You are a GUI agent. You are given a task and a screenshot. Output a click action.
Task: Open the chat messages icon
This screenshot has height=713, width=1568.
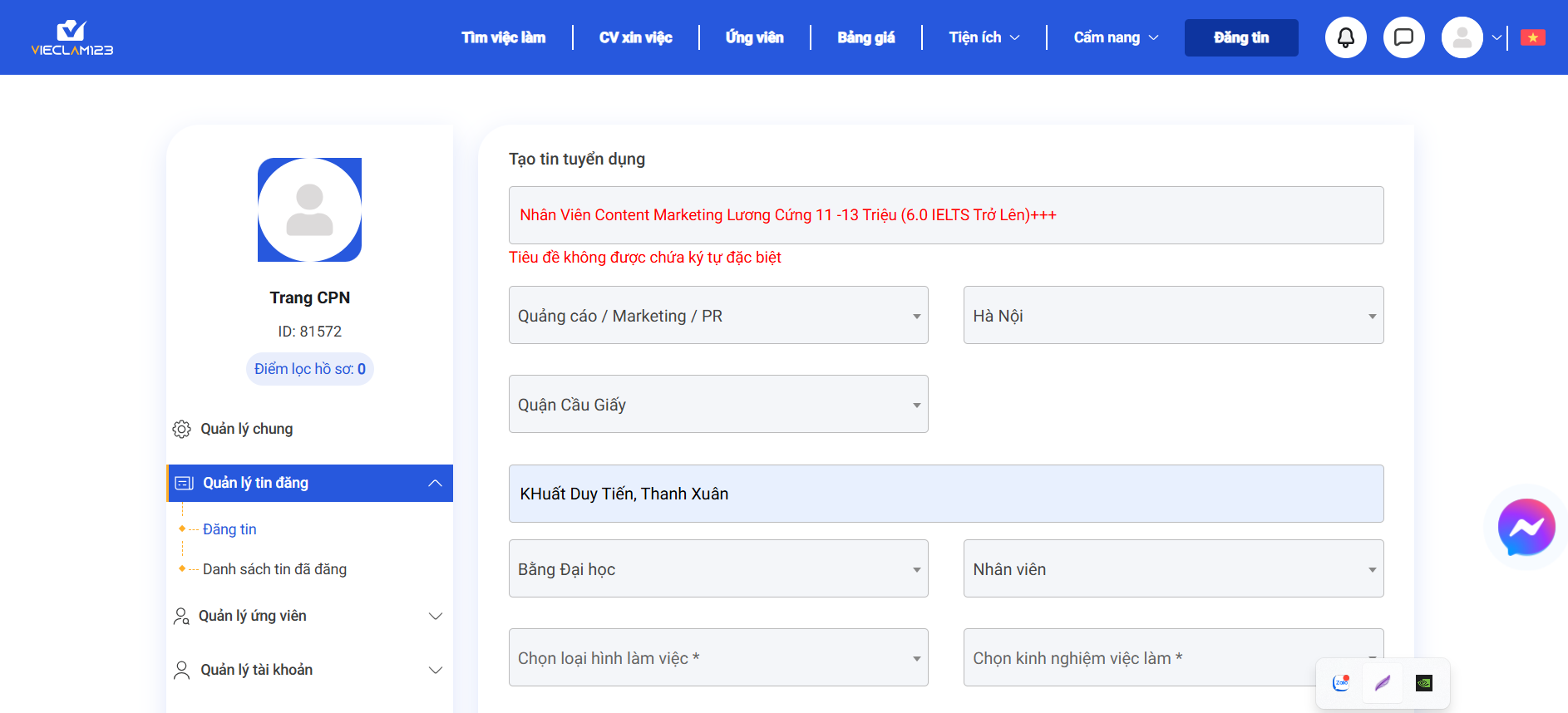coord(1403,37)
